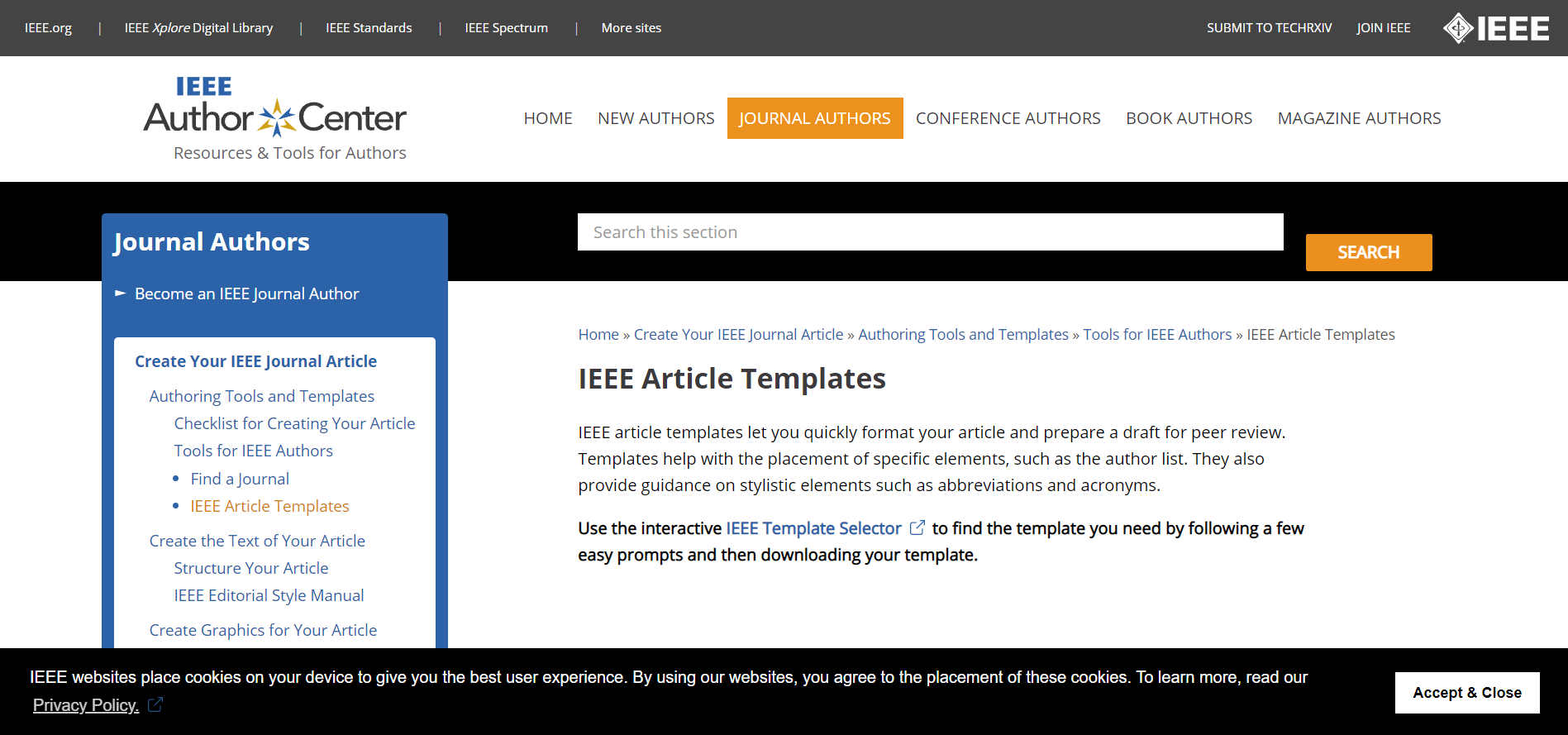Click Tools for IEEE Authors breadcrumb

click(x=1157, y=334)
